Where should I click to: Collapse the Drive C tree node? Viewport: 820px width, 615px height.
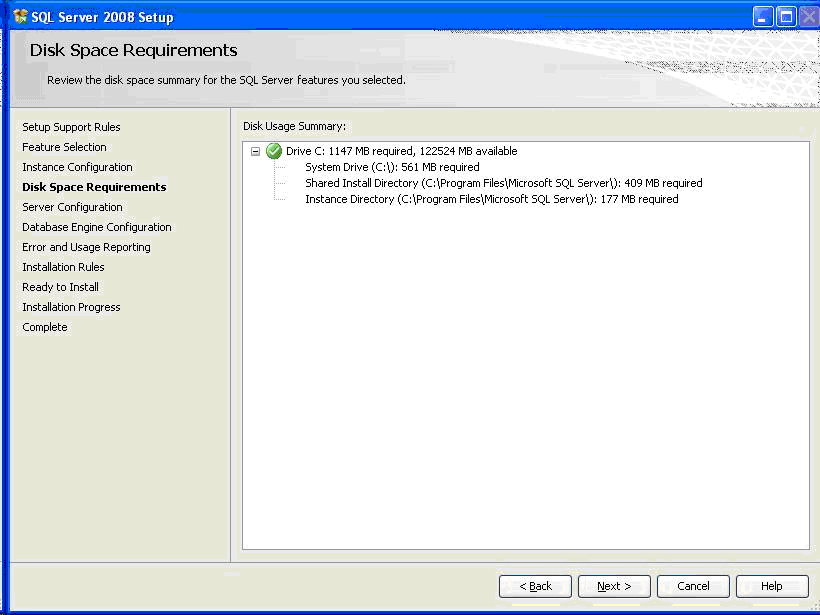256,151
